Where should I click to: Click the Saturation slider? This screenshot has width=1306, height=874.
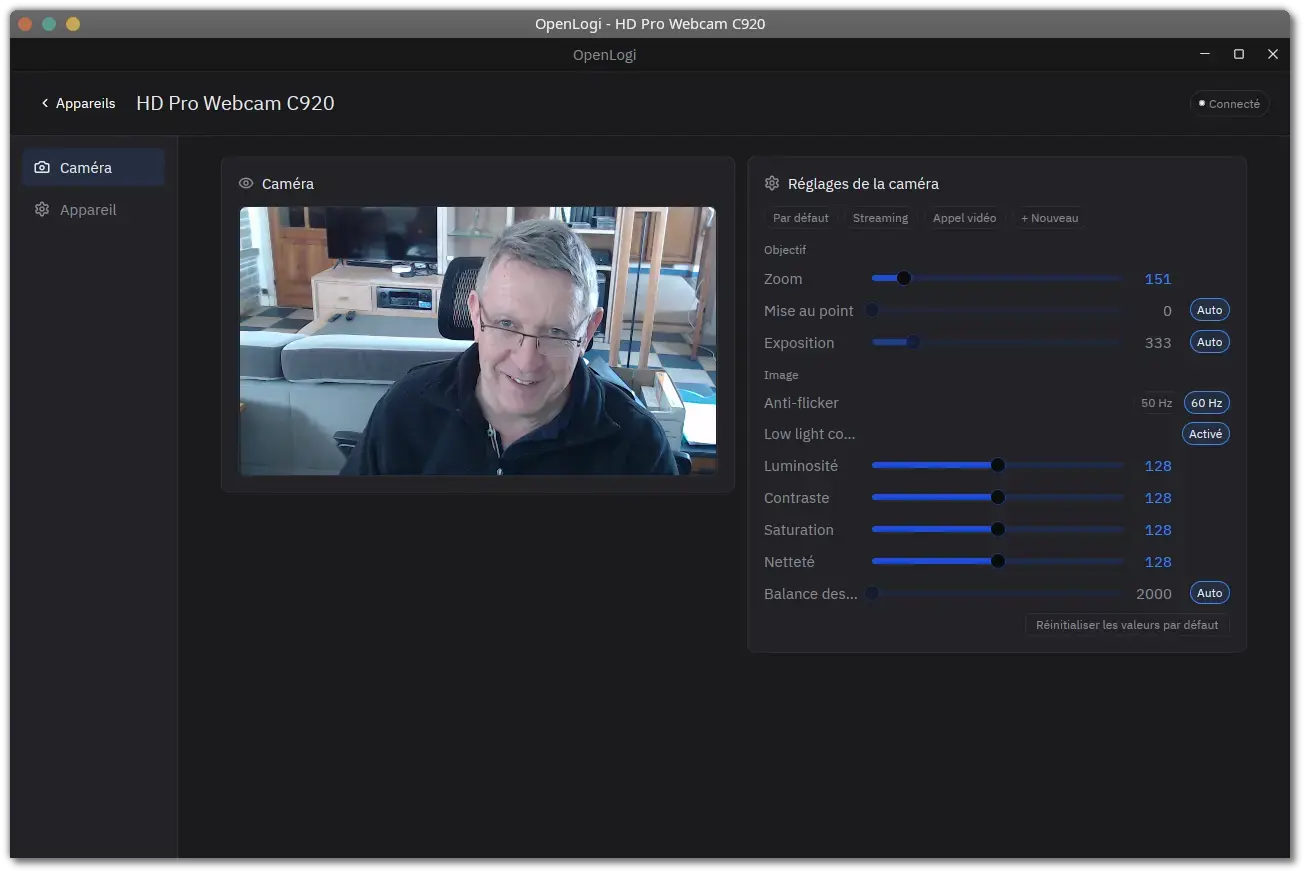click(997, 530)
